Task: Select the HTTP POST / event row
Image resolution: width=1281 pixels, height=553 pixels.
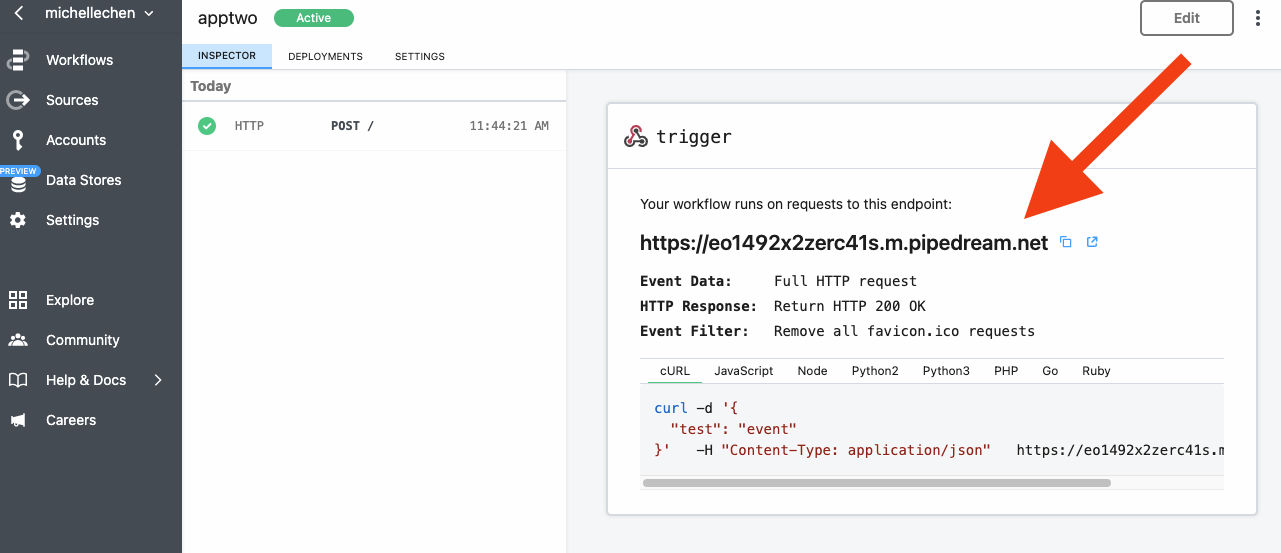Action: pos(374,126)
